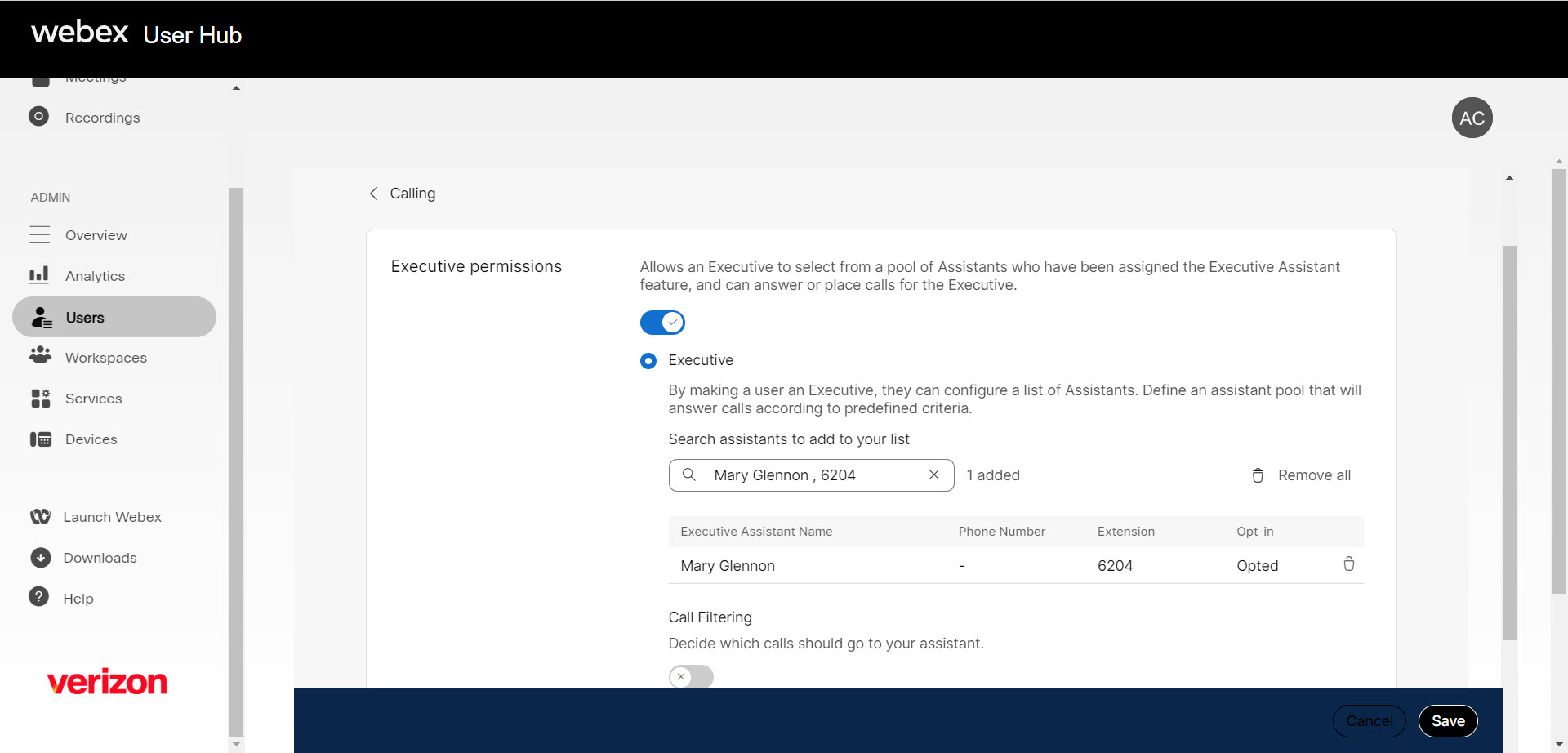Image resolution: width=1568 pixels, height=753 pixels.
Task: Click the page scrollbar down arrow
Action: coord(1559,745)
